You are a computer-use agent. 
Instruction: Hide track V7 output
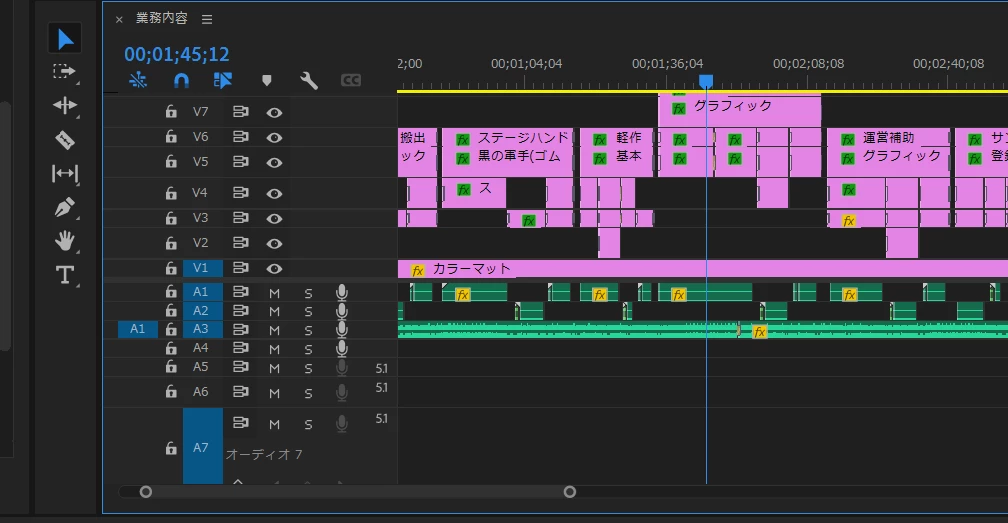click(274, 112)
